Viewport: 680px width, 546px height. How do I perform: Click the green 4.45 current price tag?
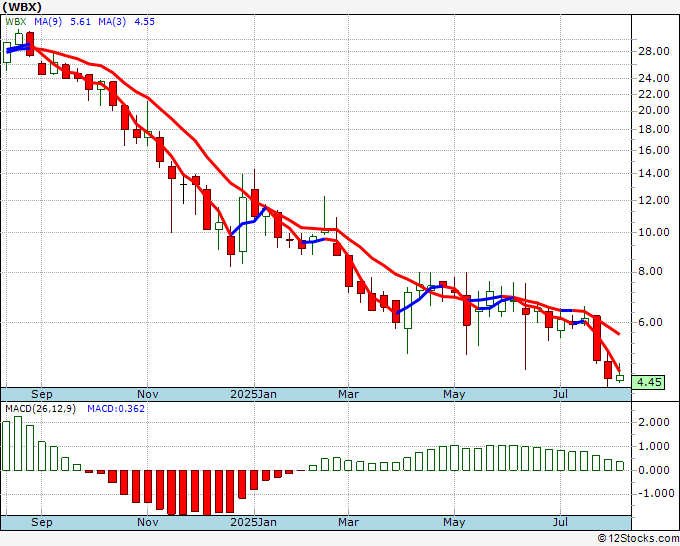(648, 382)
